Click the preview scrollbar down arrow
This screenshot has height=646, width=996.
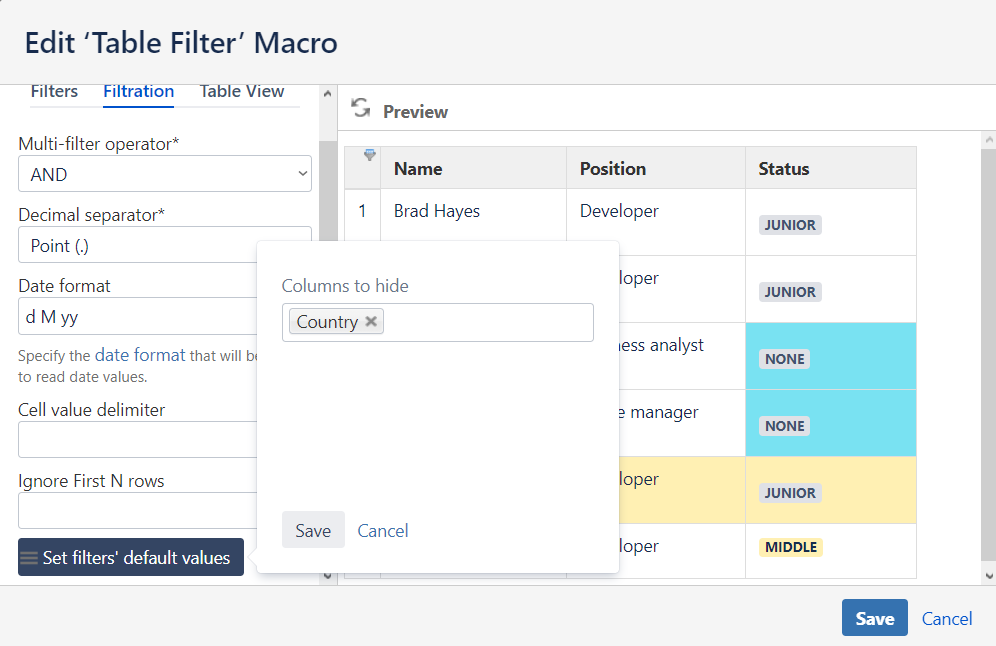(988, 576)
